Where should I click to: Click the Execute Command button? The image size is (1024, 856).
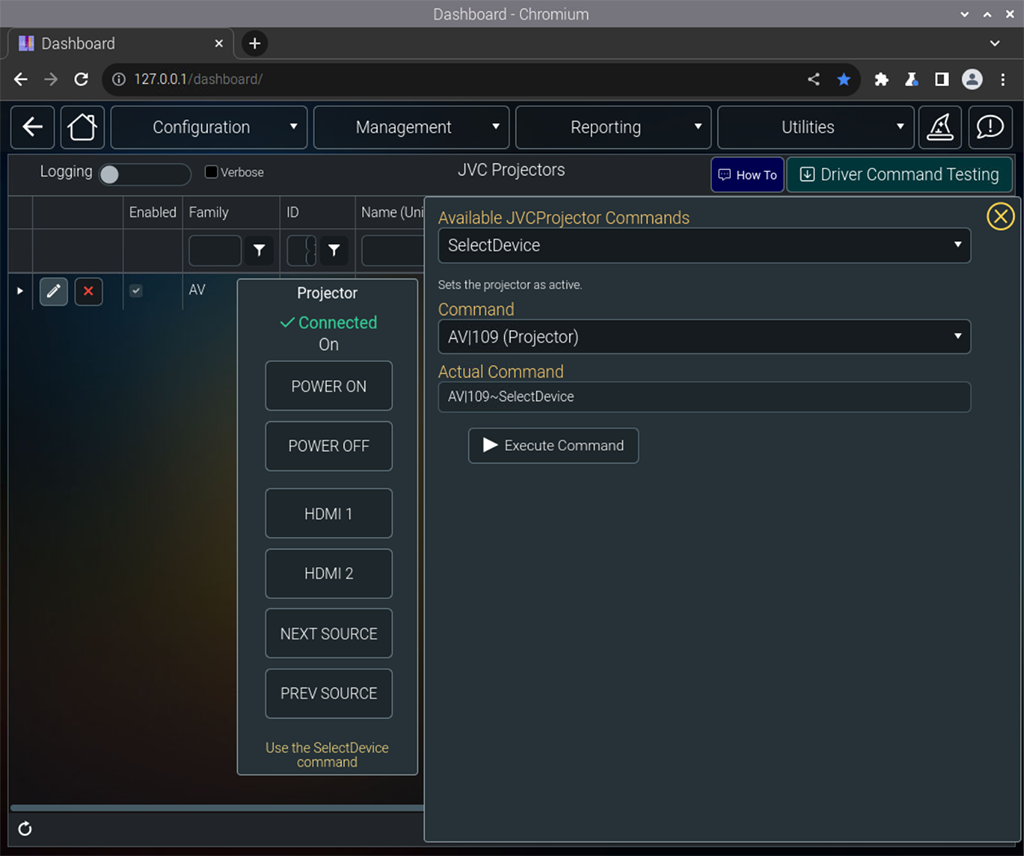pyautogui.click(x=553, y=445)
